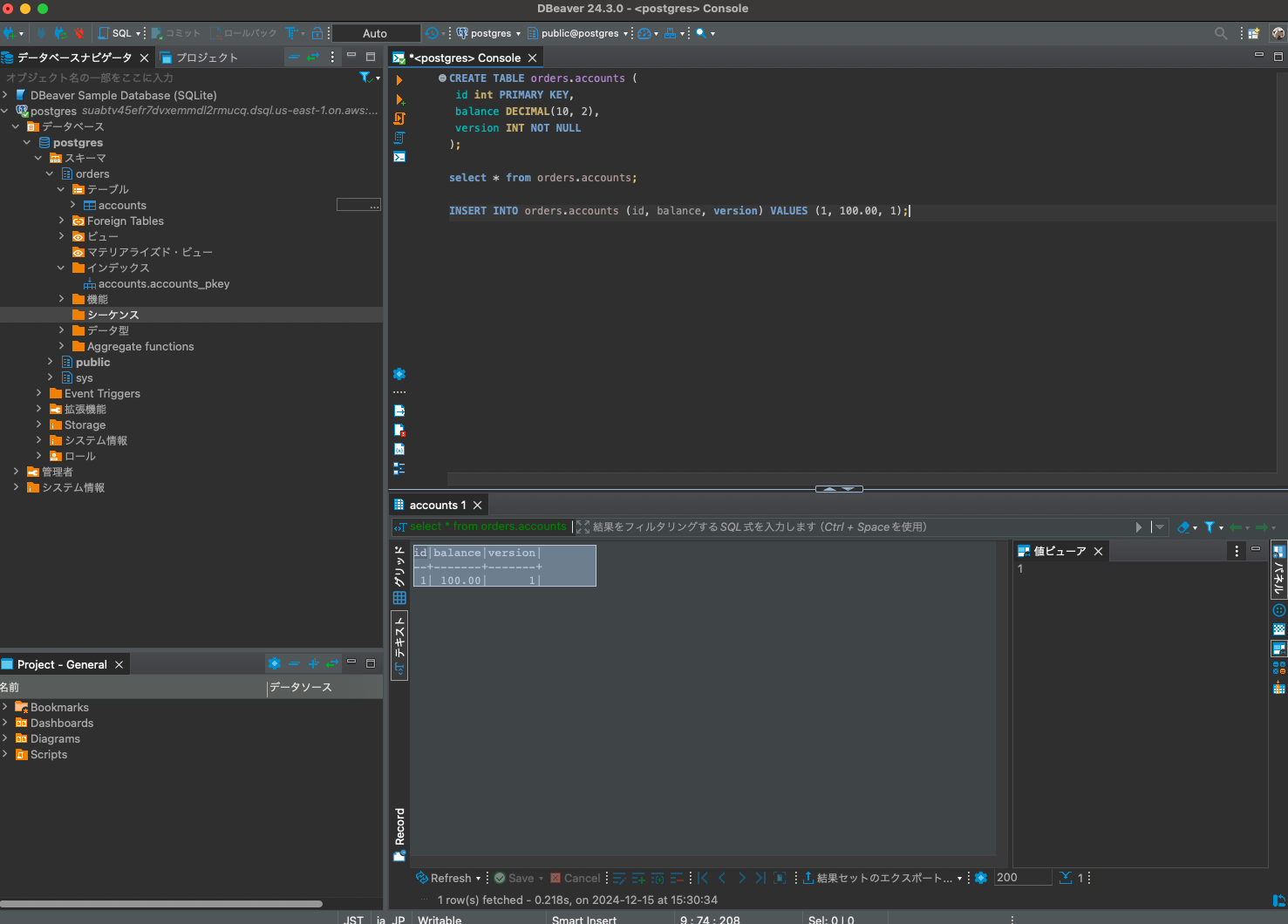Open the transaction log clock icon
The height and width of the screenshot is (924, 1288).
point(432,33)
